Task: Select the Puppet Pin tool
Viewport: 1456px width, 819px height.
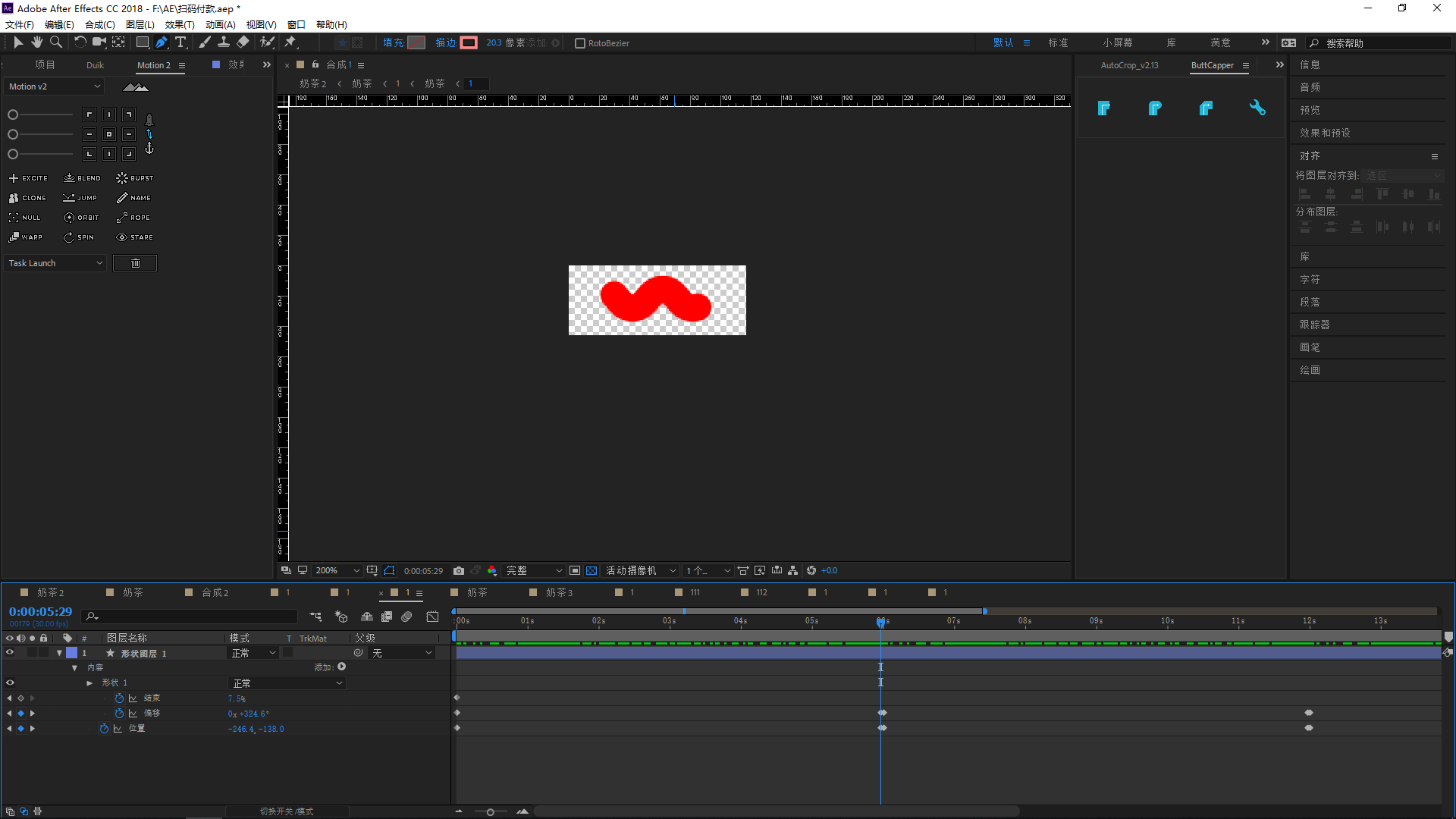Action: coord(290,42)
